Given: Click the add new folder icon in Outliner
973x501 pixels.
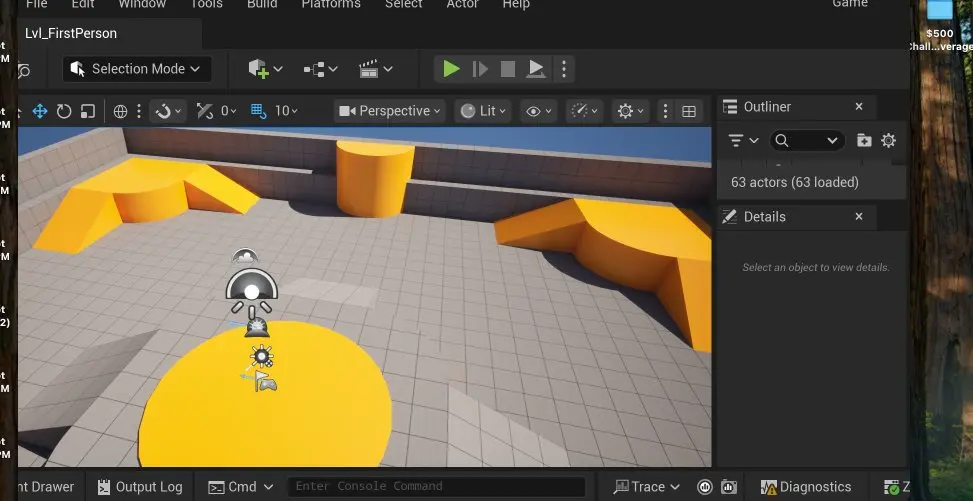Looking at the screenshot, I should (864, 141).
